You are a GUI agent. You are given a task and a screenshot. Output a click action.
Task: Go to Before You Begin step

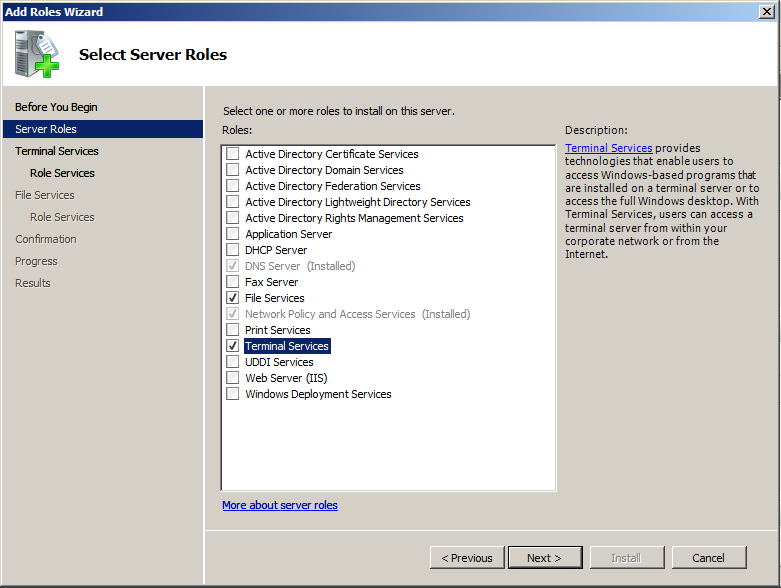(x=56, y=107)
